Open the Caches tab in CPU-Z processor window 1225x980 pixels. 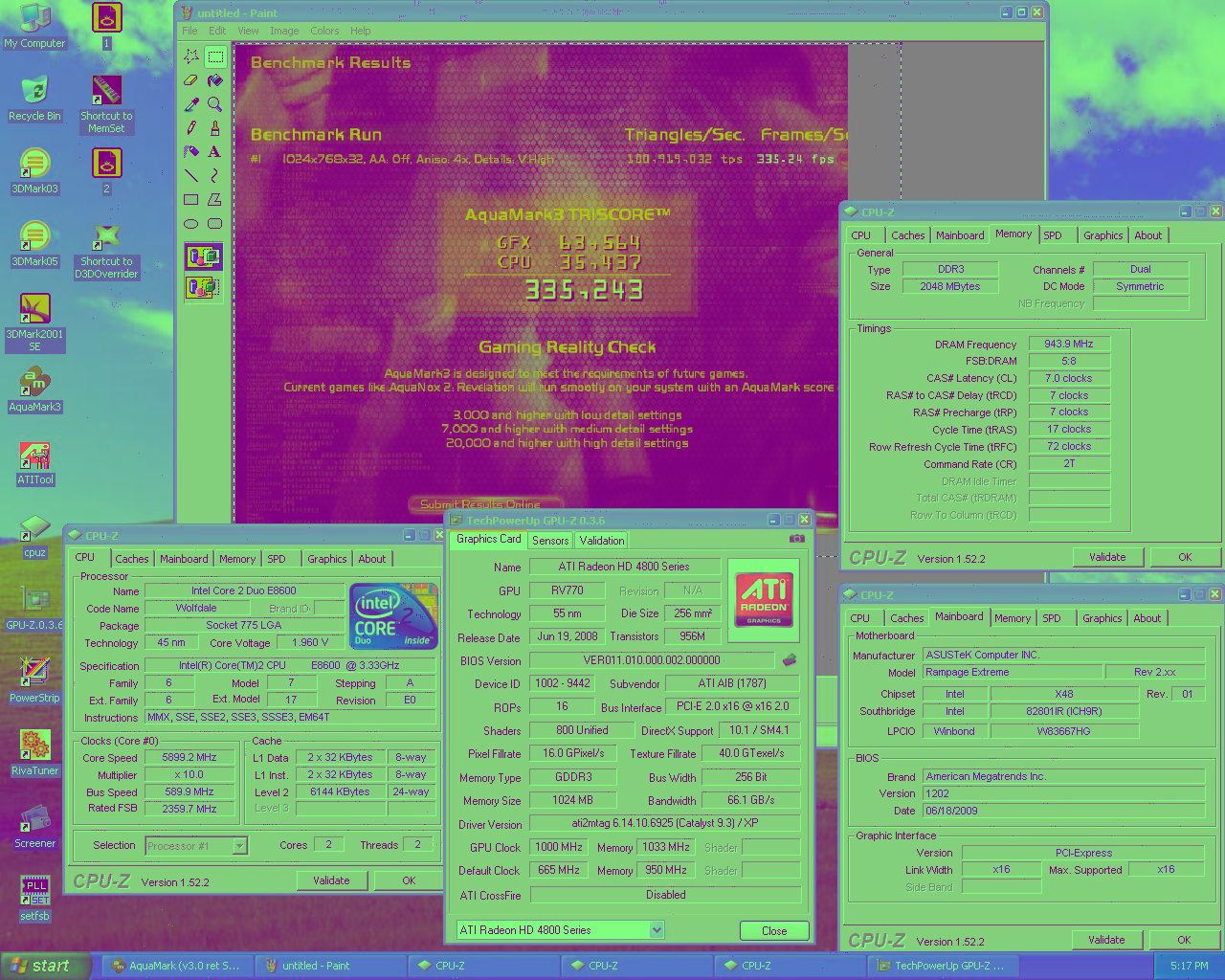pos(132,559)
